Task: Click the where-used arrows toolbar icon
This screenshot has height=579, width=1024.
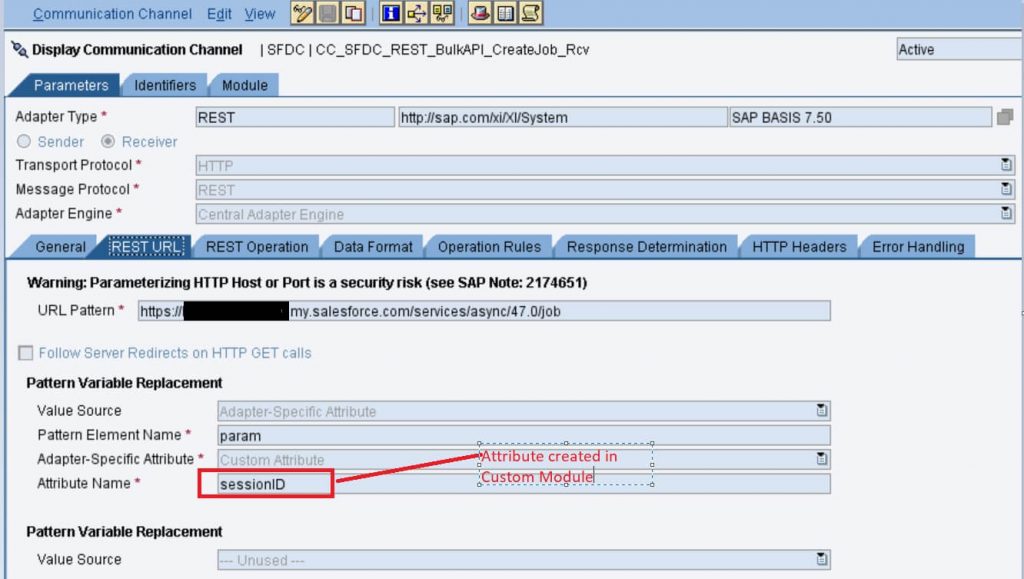Action: coord(416,13)
